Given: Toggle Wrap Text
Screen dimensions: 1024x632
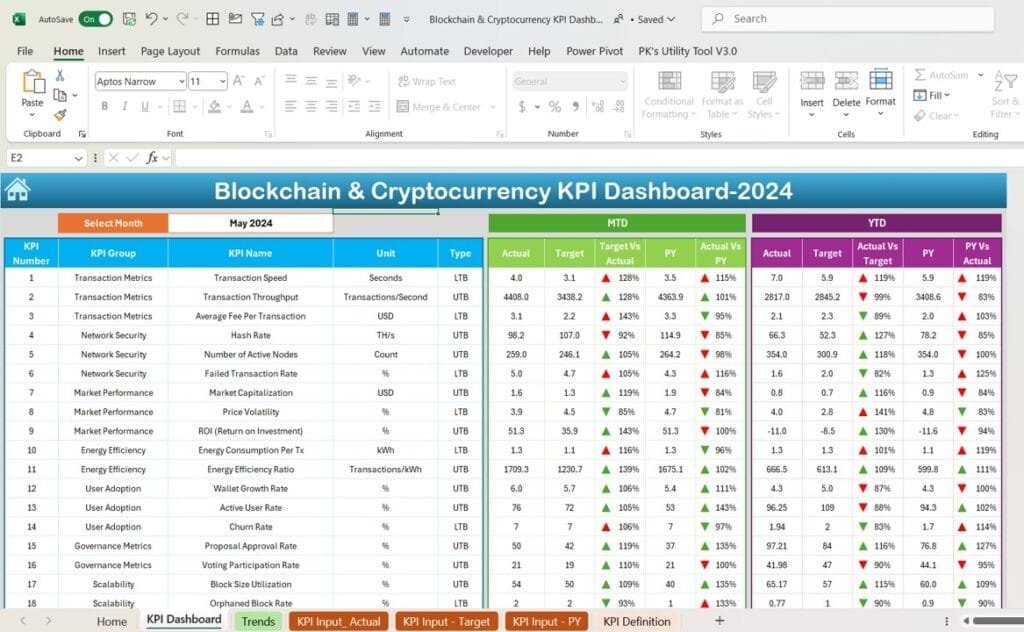Looking at the screenshot, I should [x=427, y=81].
